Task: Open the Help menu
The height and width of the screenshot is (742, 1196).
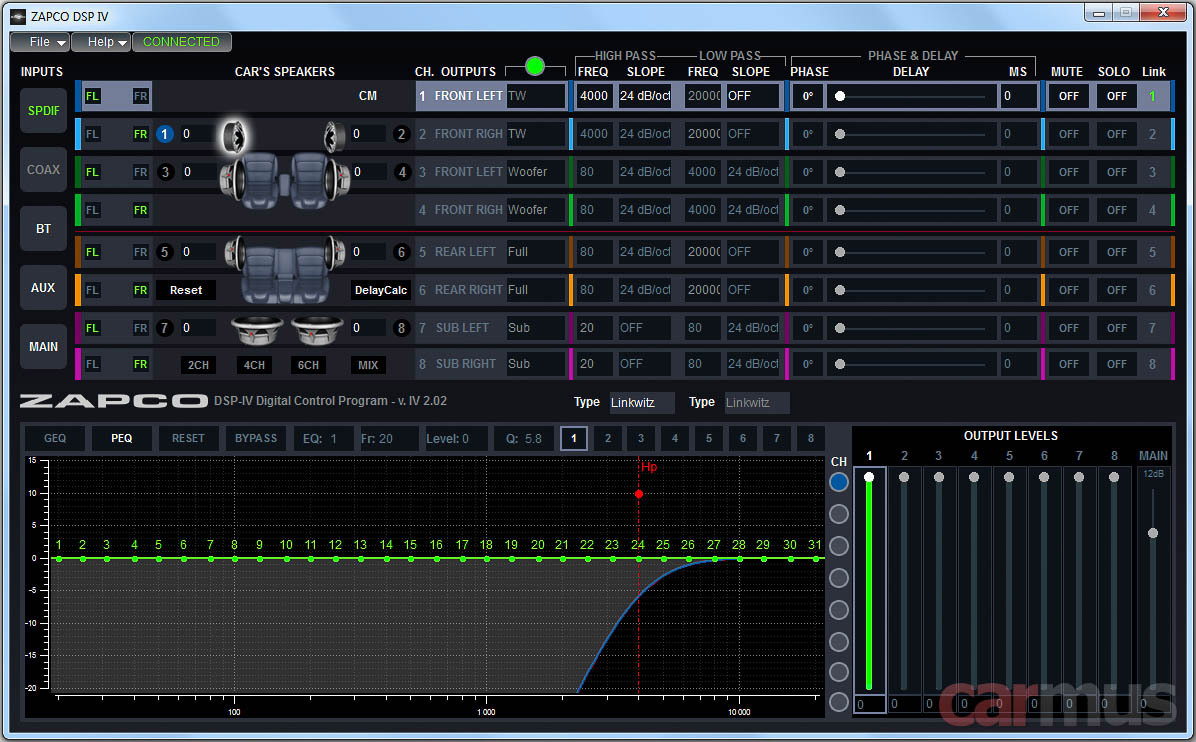Action: 101,42
